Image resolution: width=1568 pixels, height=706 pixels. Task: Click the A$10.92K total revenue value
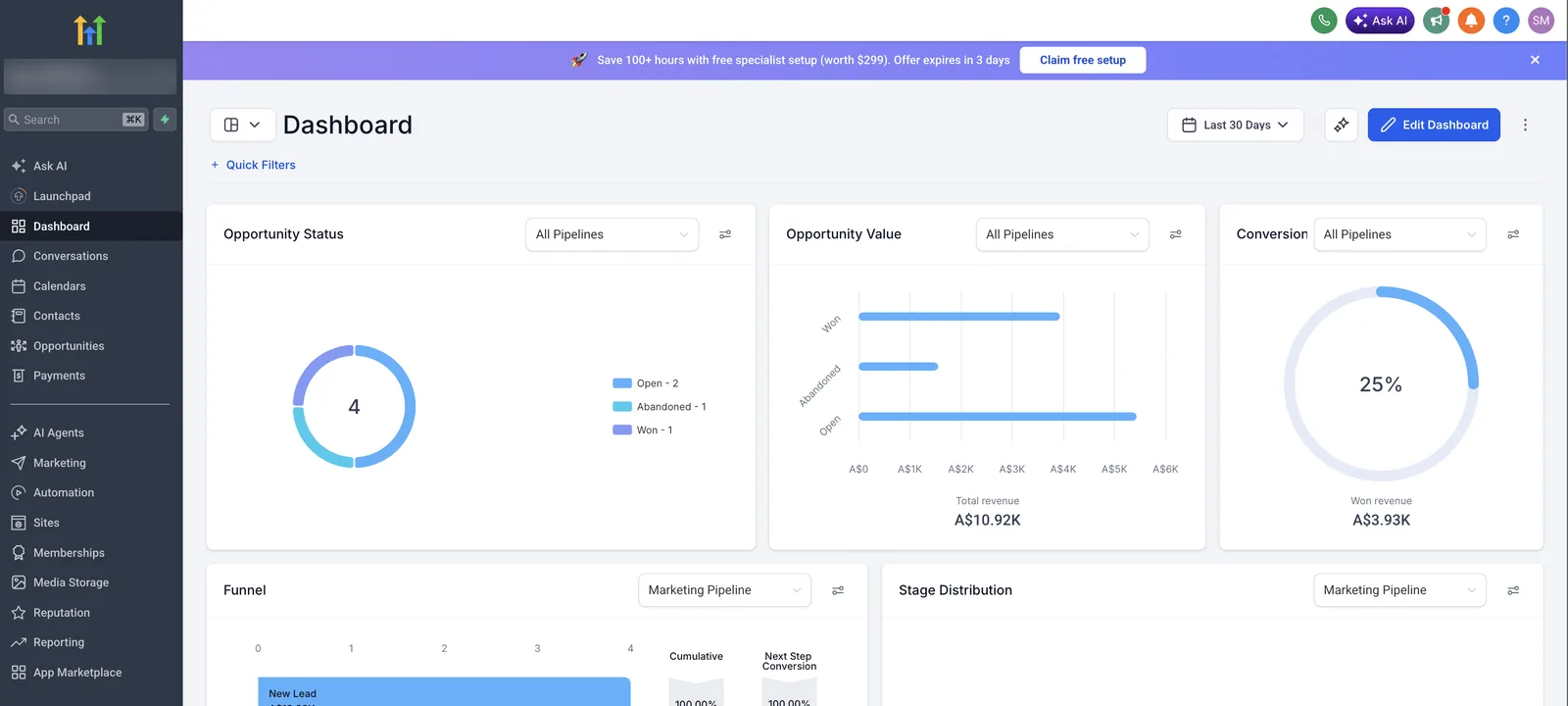[988, 521]
